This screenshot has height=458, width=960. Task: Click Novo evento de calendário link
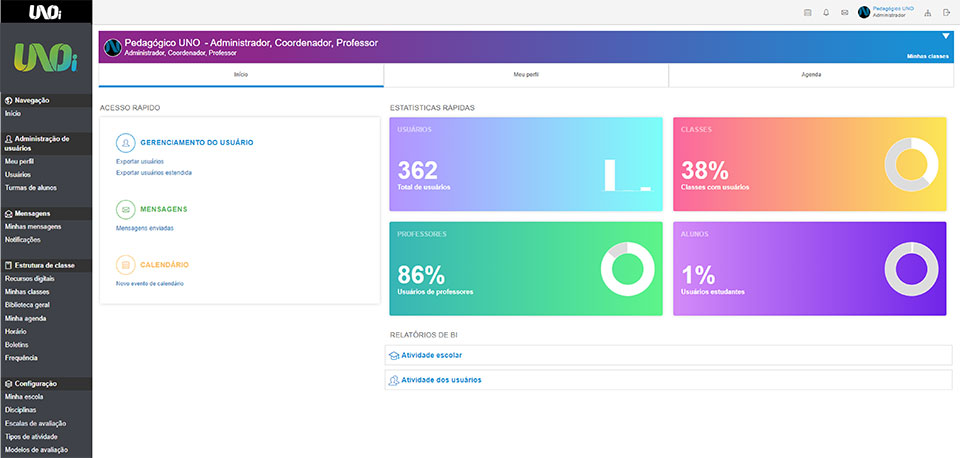pos(149,284)
